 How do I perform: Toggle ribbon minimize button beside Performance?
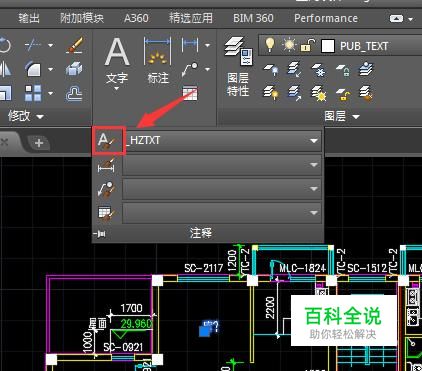pos(396,19)
